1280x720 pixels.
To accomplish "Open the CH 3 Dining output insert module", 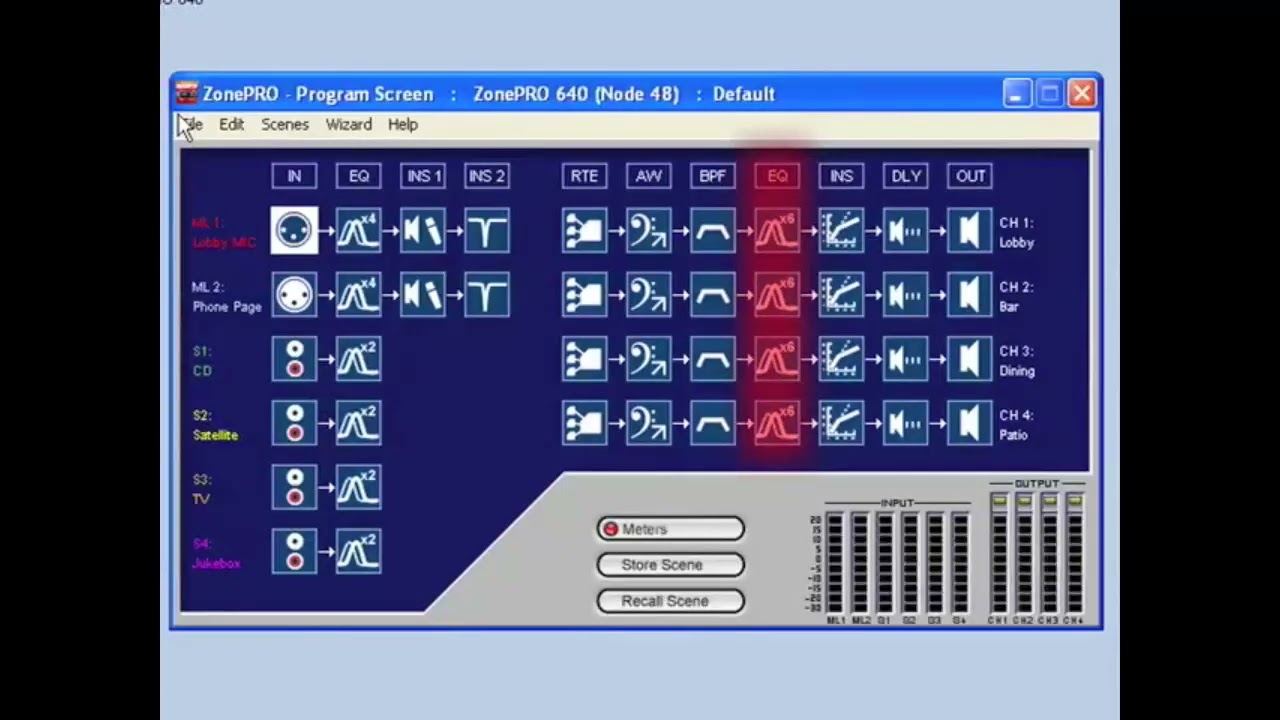I will 841,359.
